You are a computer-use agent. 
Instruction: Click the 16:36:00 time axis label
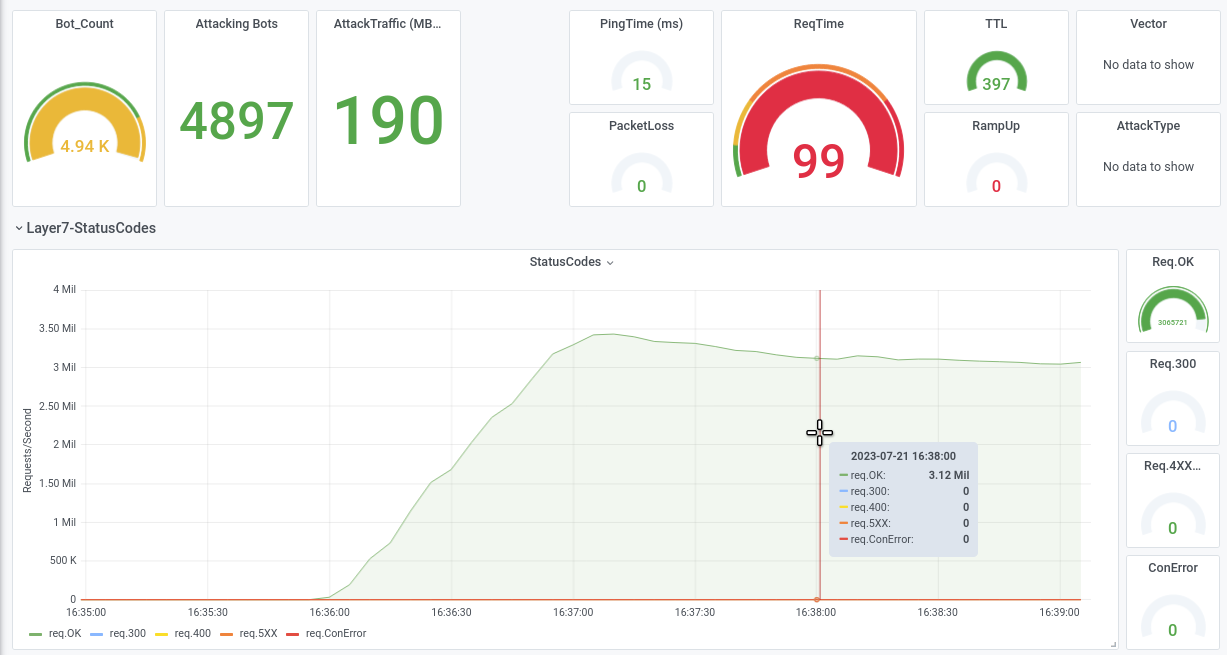[x=329, y=611]
